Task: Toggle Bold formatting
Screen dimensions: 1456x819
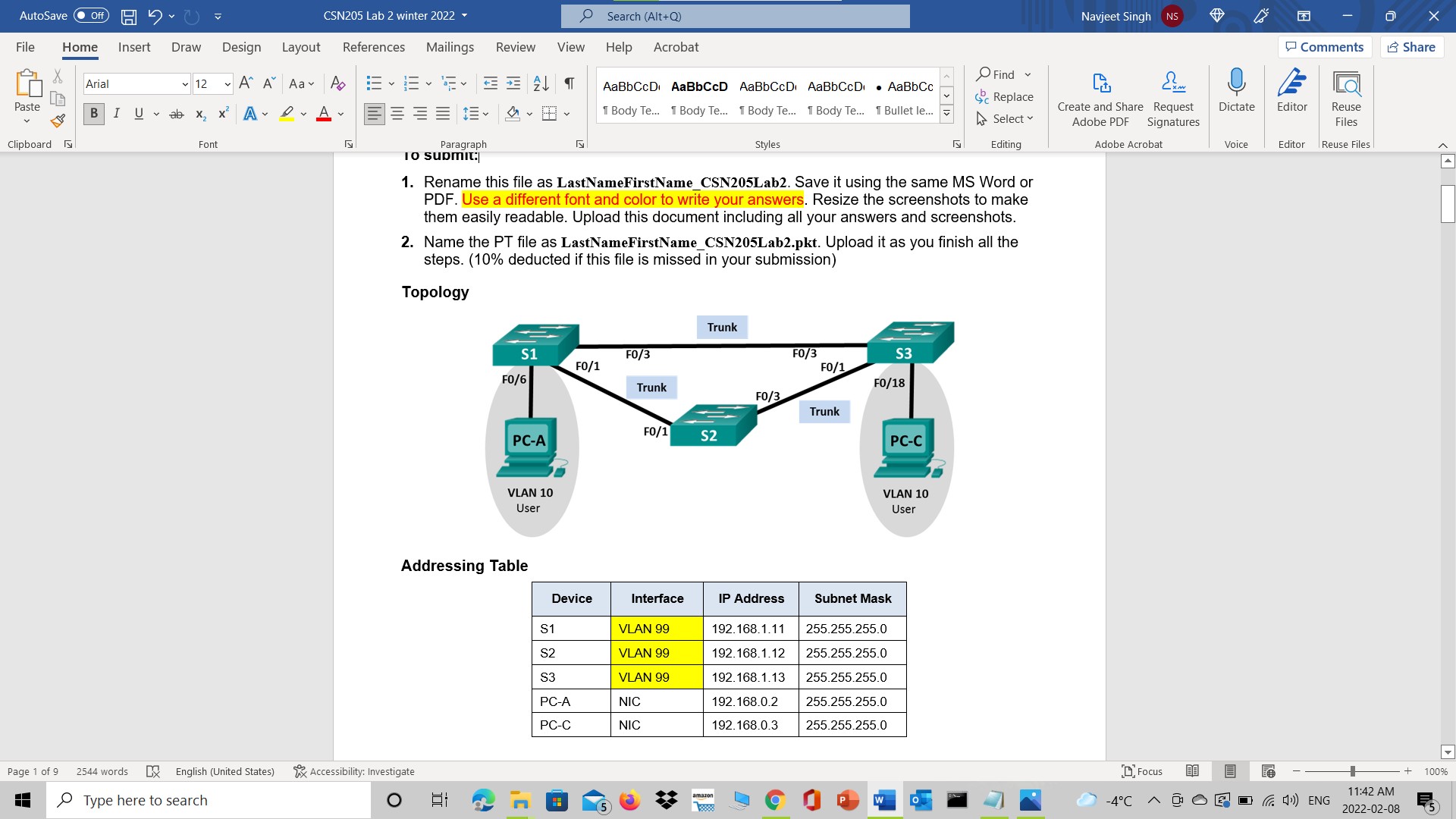Action: tap(93, 113)
